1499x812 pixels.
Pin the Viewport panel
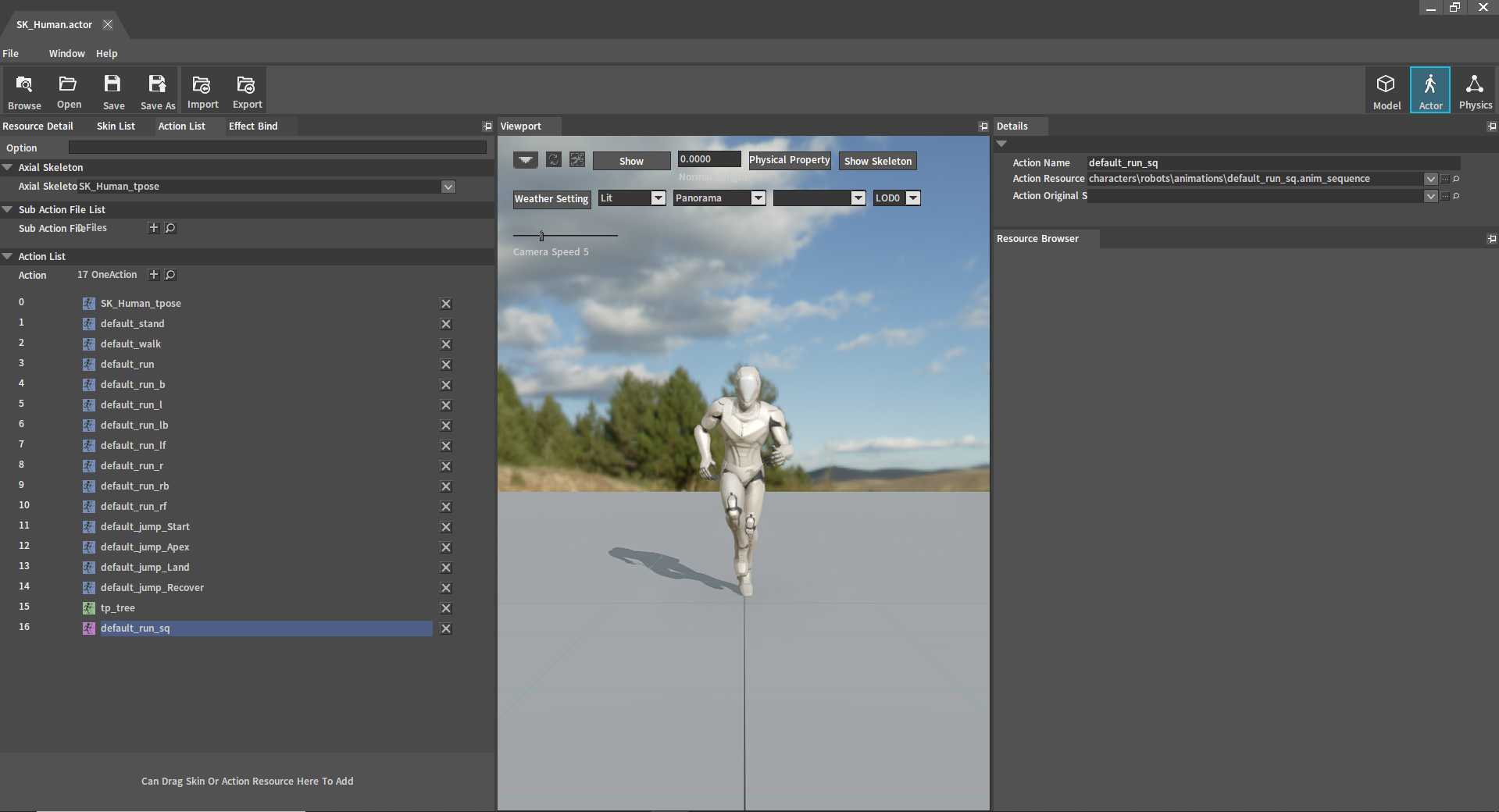click(983, 126)
